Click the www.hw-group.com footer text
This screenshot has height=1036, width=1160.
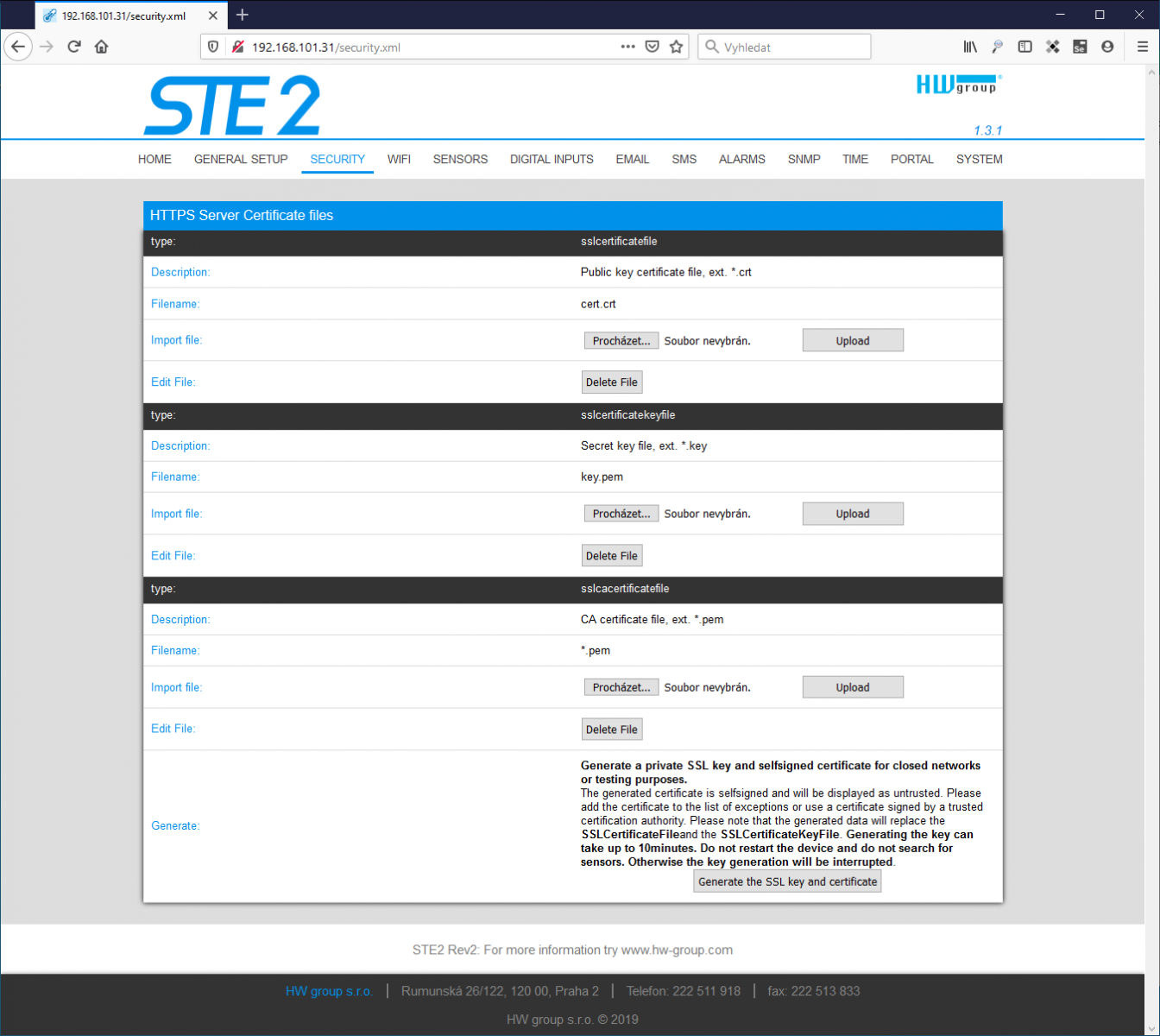[x=677, y=950]
